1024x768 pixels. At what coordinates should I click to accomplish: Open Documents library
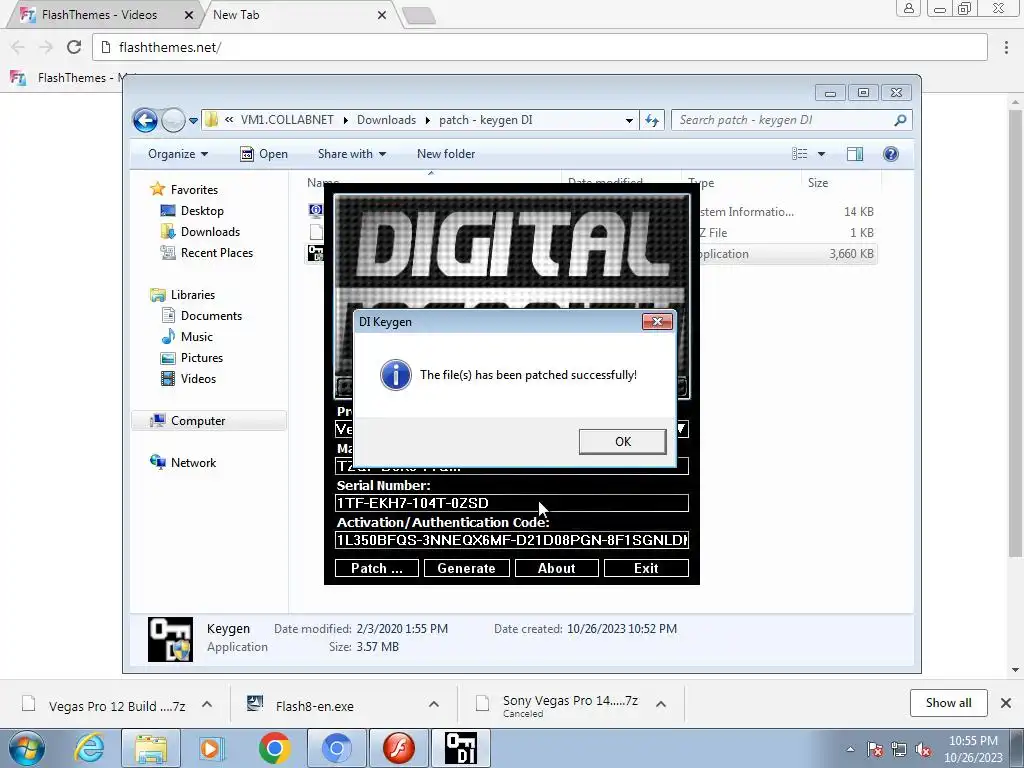211,316
